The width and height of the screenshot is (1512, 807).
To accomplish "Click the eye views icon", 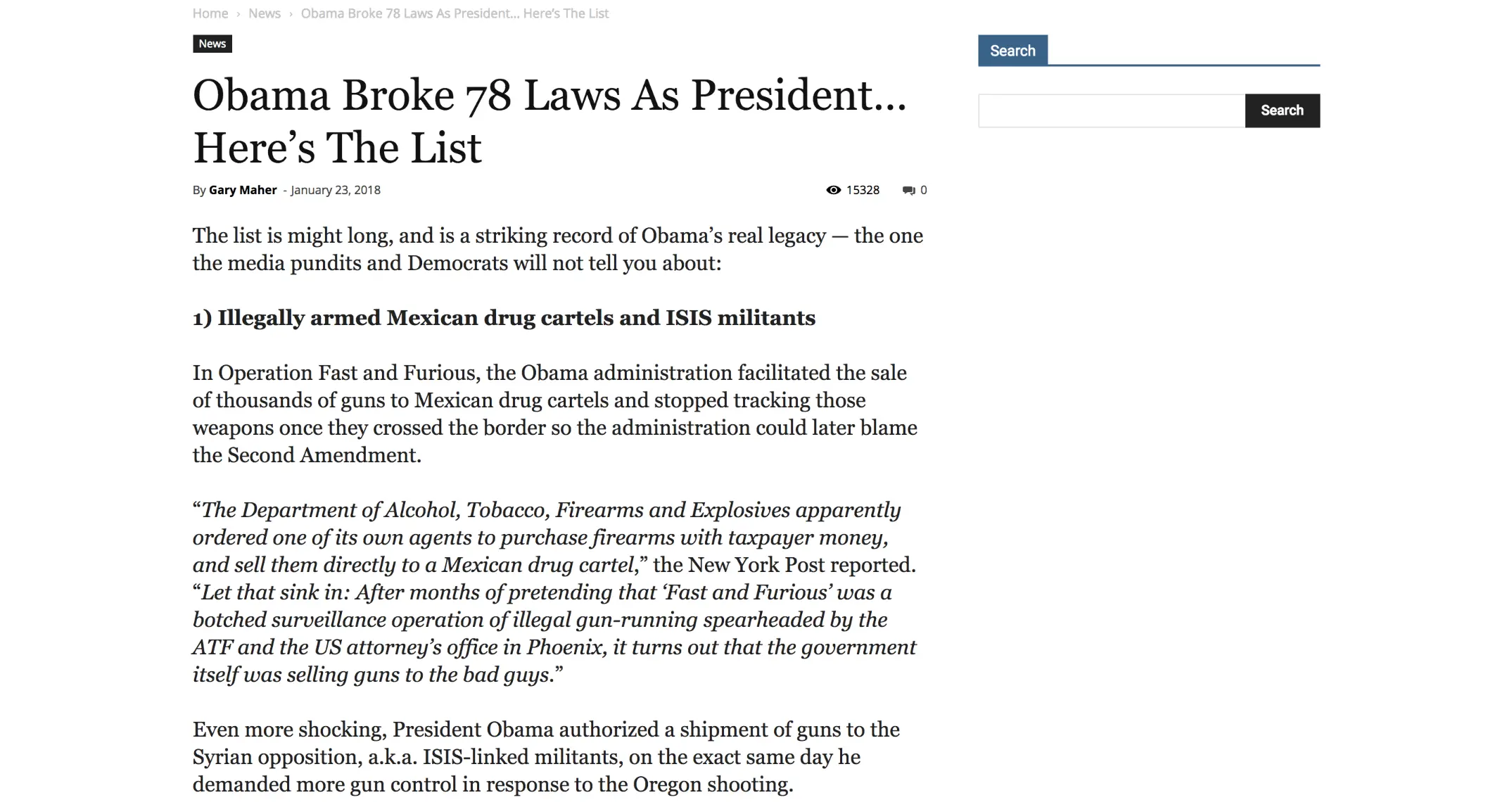I will 833,190.
